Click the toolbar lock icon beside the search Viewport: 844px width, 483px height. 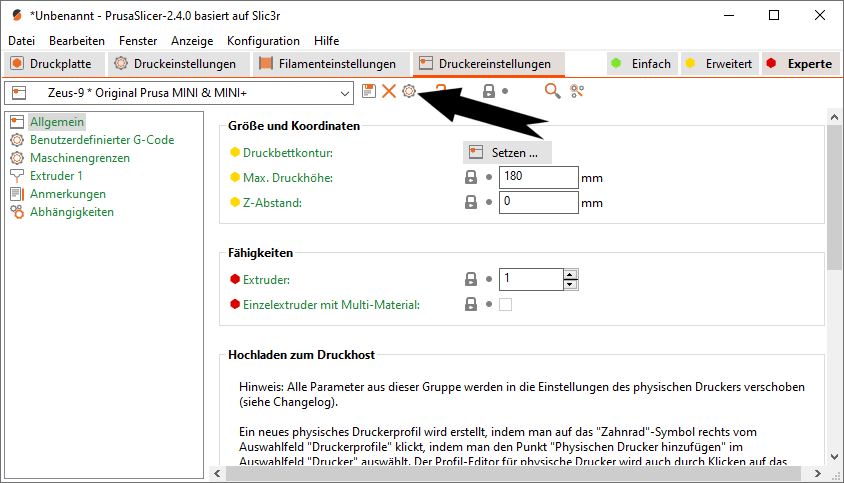pos(489,91)
